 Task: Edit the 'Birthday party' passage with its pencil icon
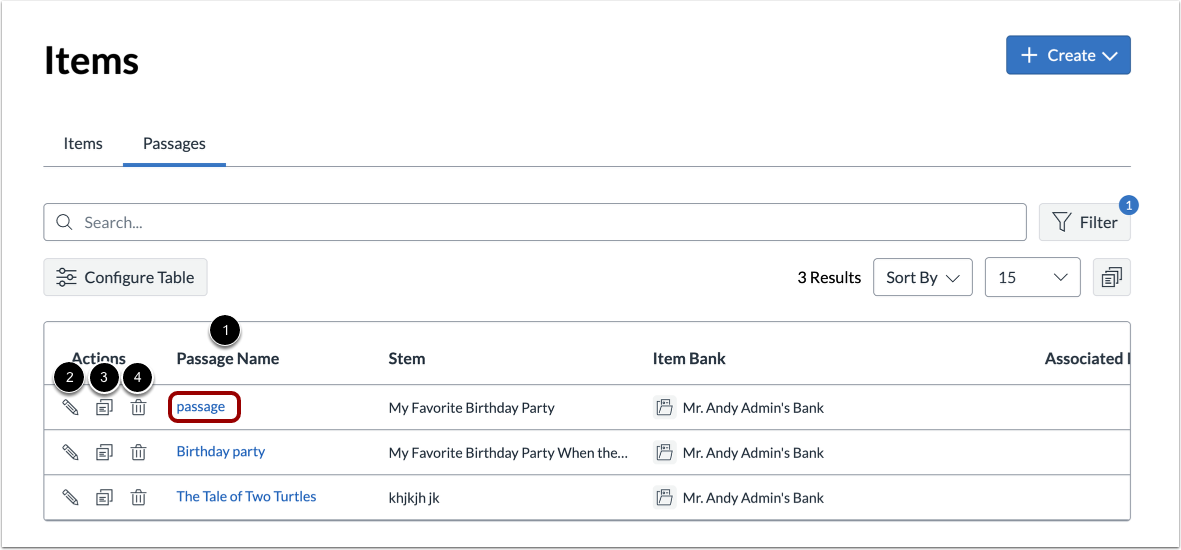70,452
